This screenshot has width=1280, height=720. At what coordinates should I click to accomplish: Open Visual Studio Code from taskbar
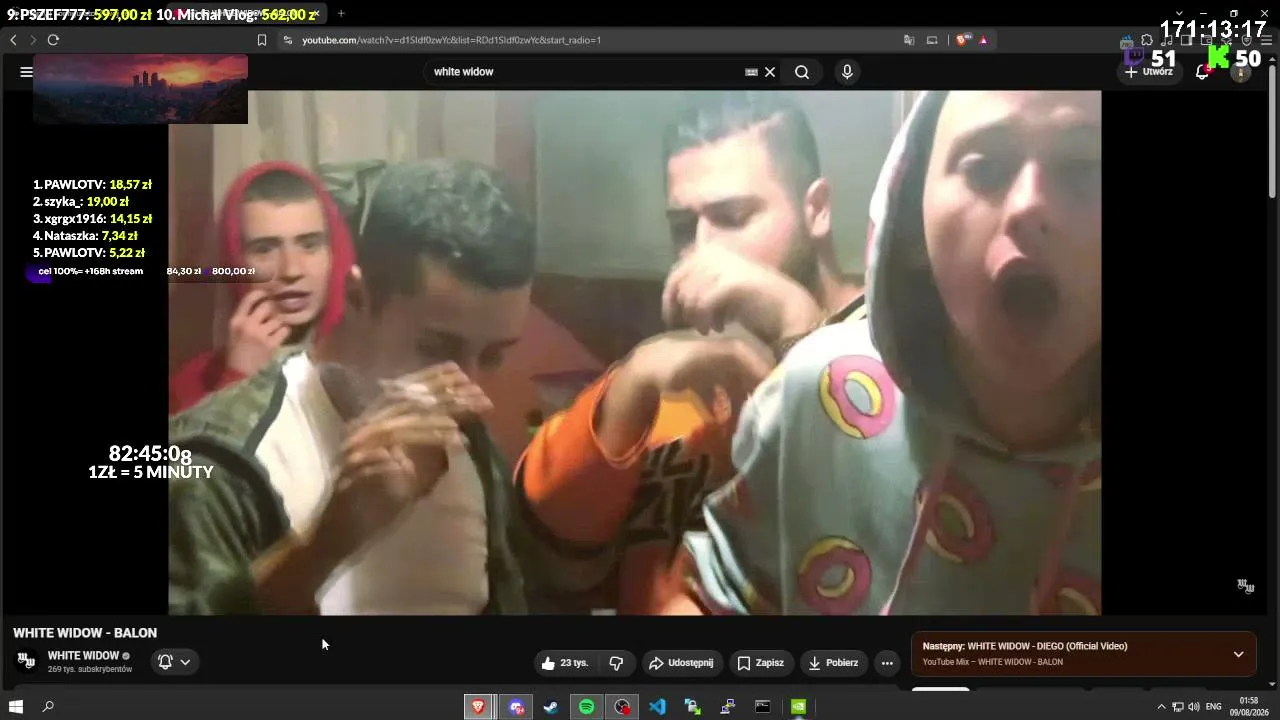657,707
